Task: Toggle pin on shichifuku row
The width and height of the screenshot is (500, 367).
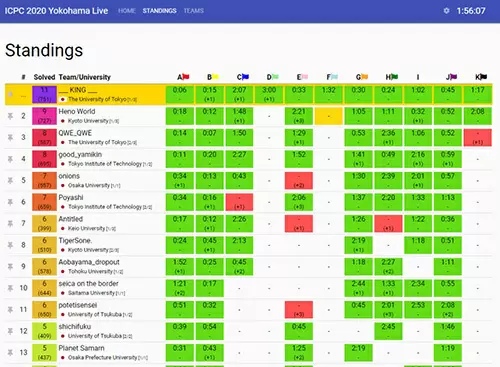Action: pyautogui.click(x=10, y=331)
